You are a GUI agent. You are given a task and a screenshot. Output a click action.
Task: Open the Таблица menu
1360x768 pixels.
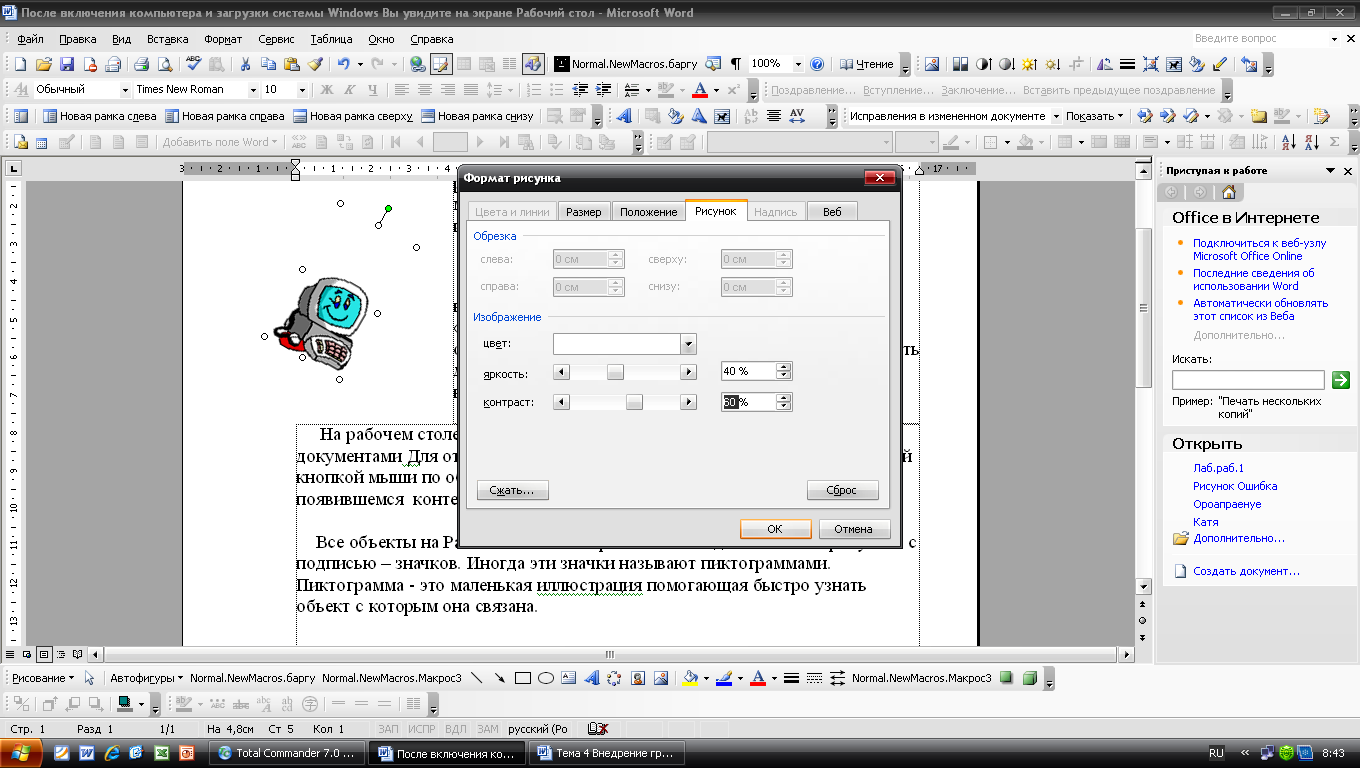pos(331,39)
